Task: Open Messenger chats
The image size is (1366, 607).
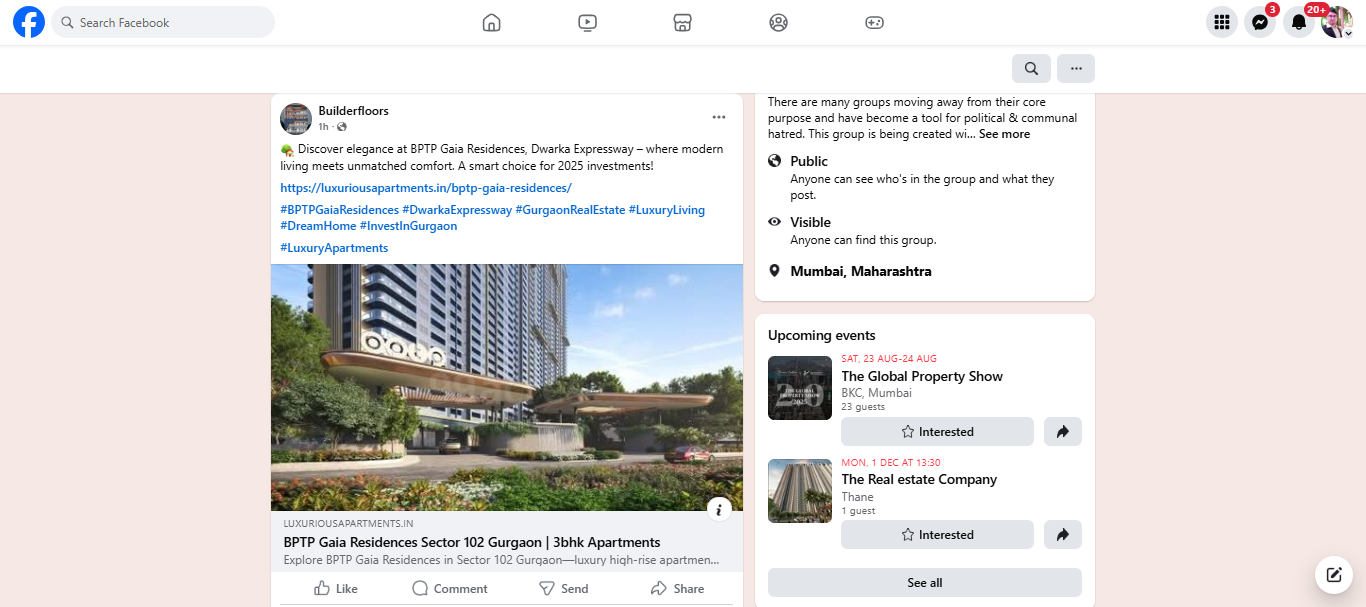Action: pos(1260,22)
